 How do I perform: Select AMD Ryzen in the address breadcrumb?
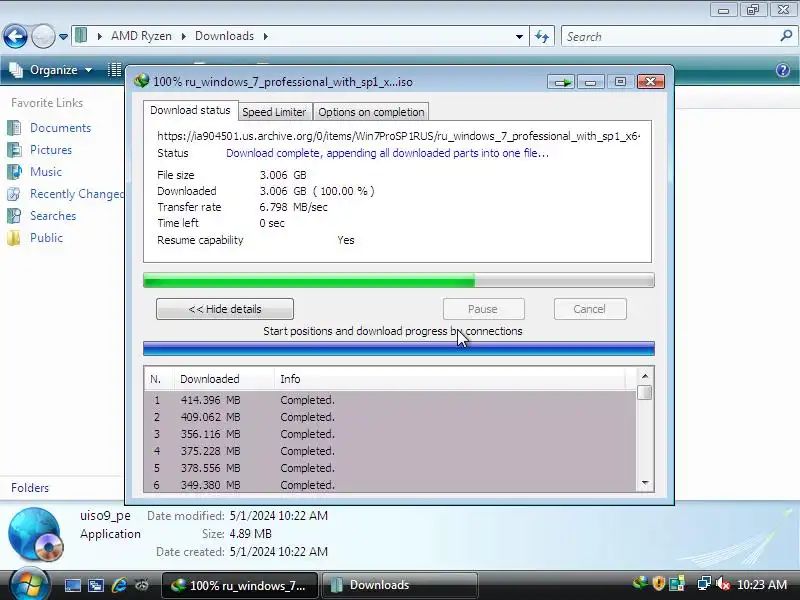pyautogui.click(x=141, y=36)
